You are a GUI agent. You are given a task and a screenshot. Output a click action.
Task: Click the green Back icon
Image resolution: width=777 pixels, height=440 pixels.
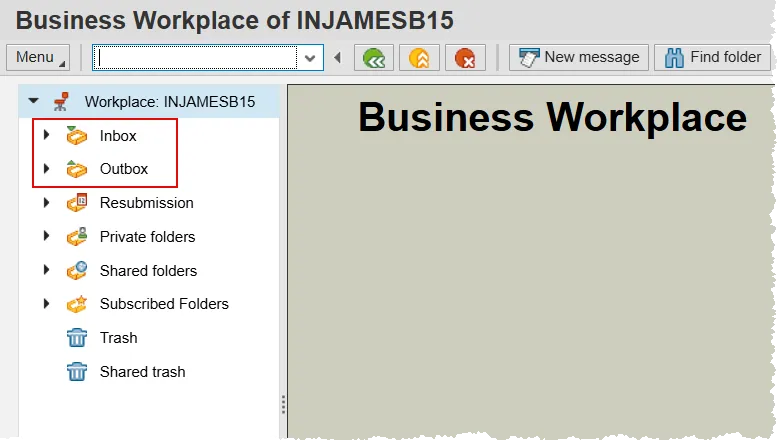pos(374,58)
